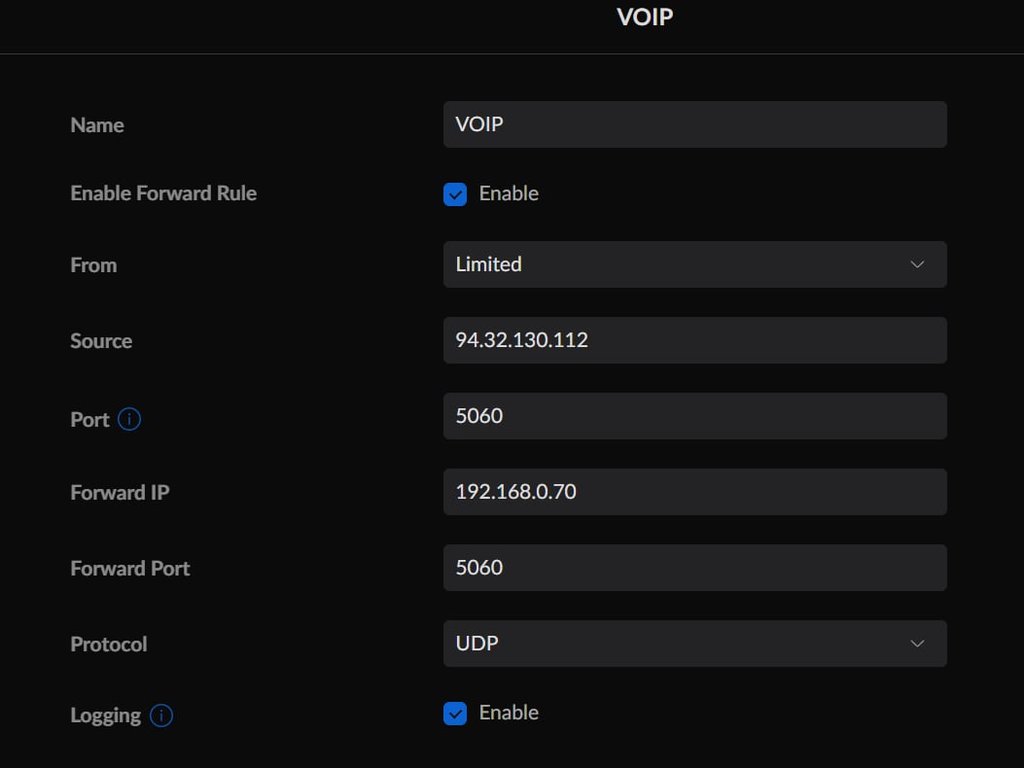Click the chevron arrow in the Protocol field
The width and height of the screenshot is (1024, 768).
point(917,644)
